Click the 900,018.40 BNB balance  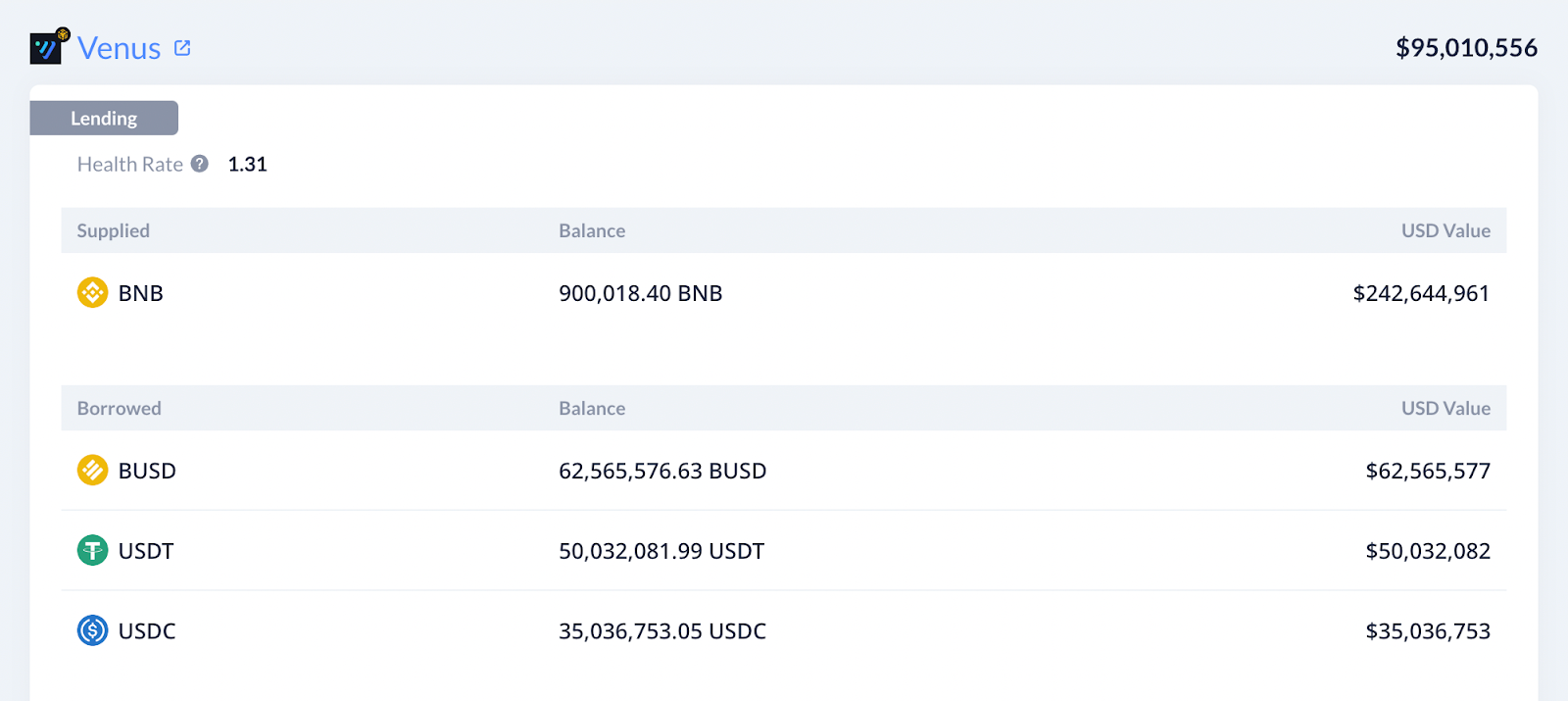coord(641,293)
